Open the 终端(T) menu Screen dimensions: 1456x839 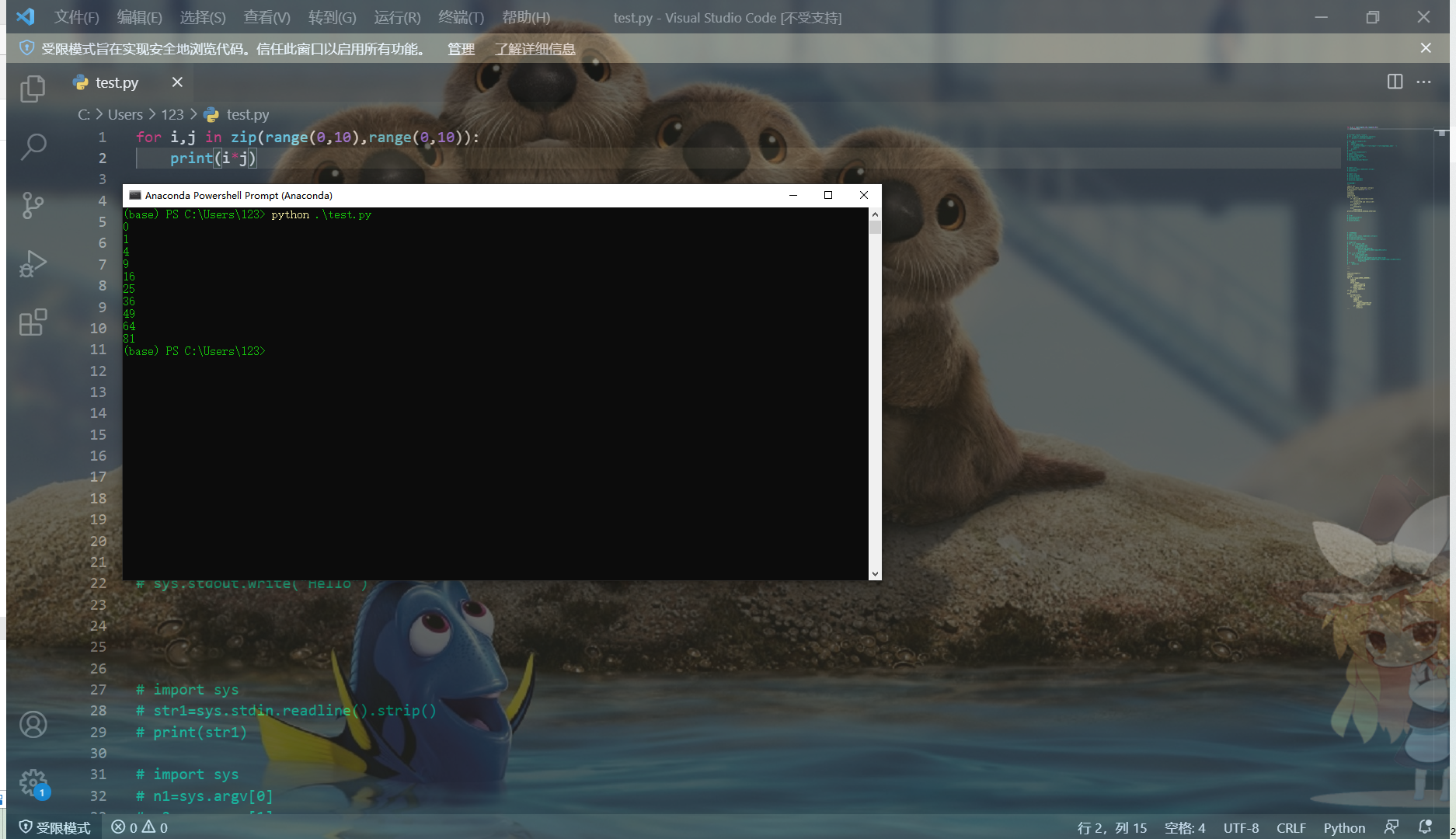tap(461, 17)
